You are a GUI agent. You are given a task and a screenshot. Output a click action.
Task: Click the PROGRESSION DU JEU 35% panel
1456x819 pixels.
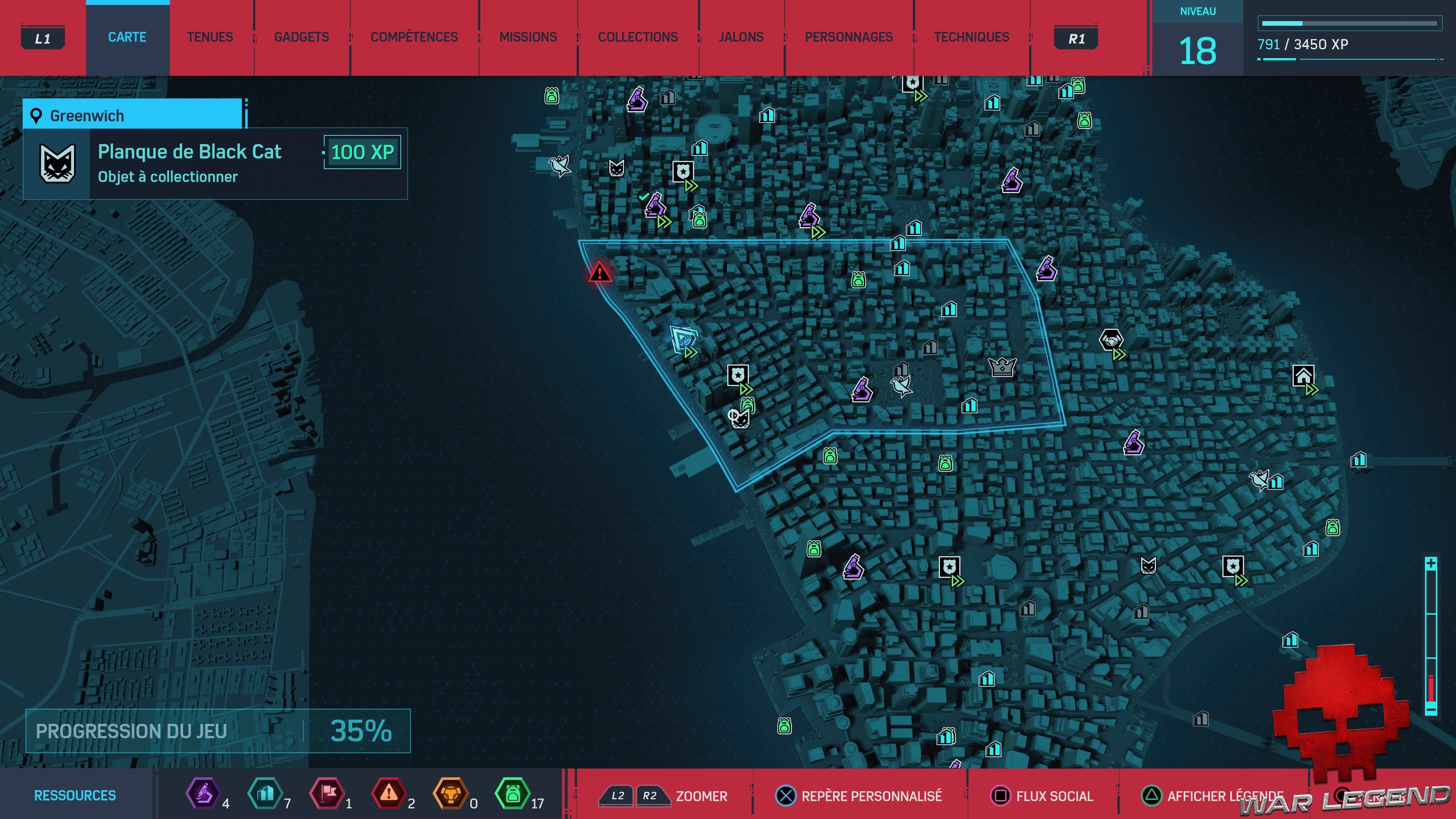point(218,731)
